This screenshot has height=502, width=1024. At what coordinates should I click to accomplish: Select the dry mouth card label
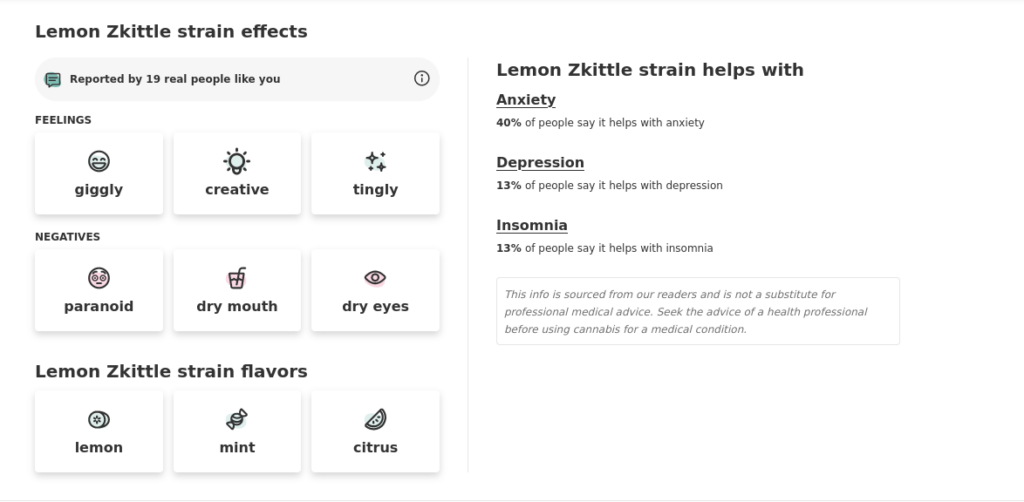click(237, 306)
